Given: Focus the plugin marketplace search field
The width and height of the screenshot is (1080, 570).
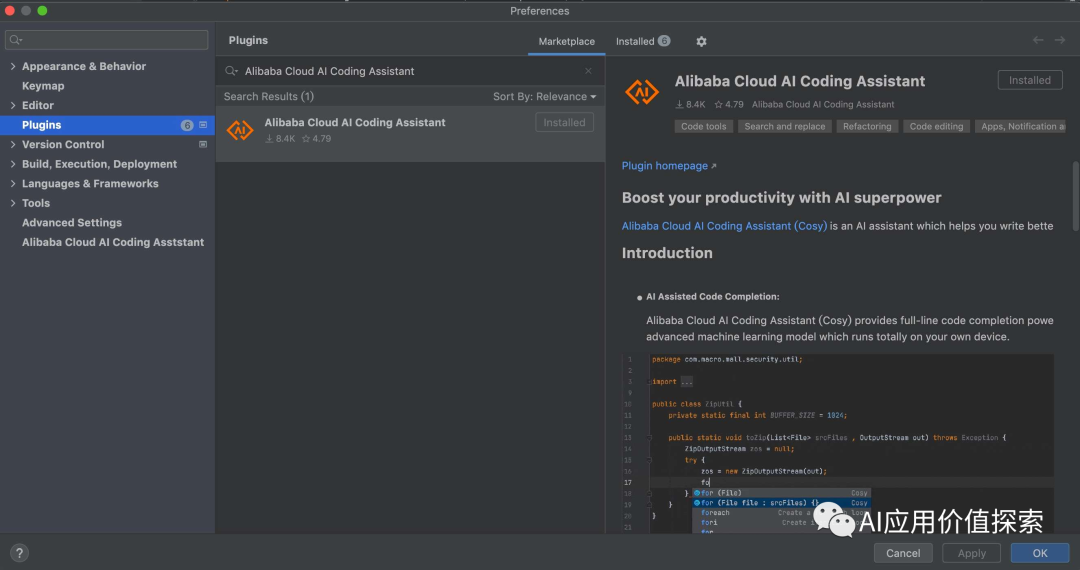Looking at the screenshot, I should (410, 71).
